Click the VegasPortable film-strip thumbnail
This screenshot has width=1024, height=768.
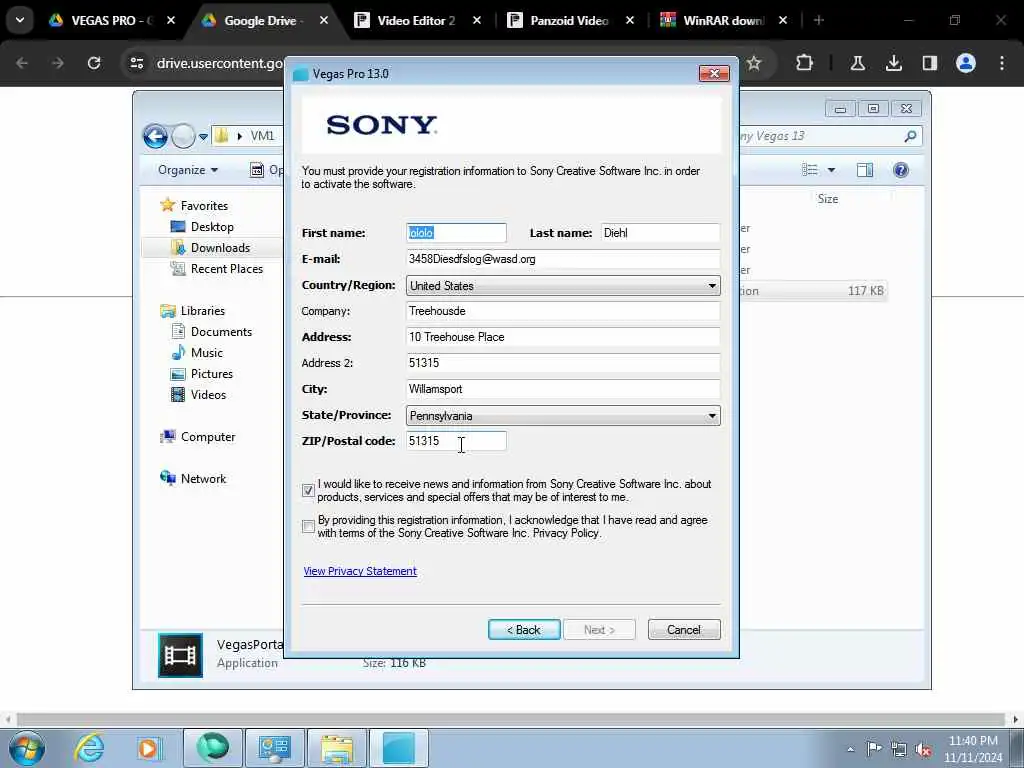[180, 655]
